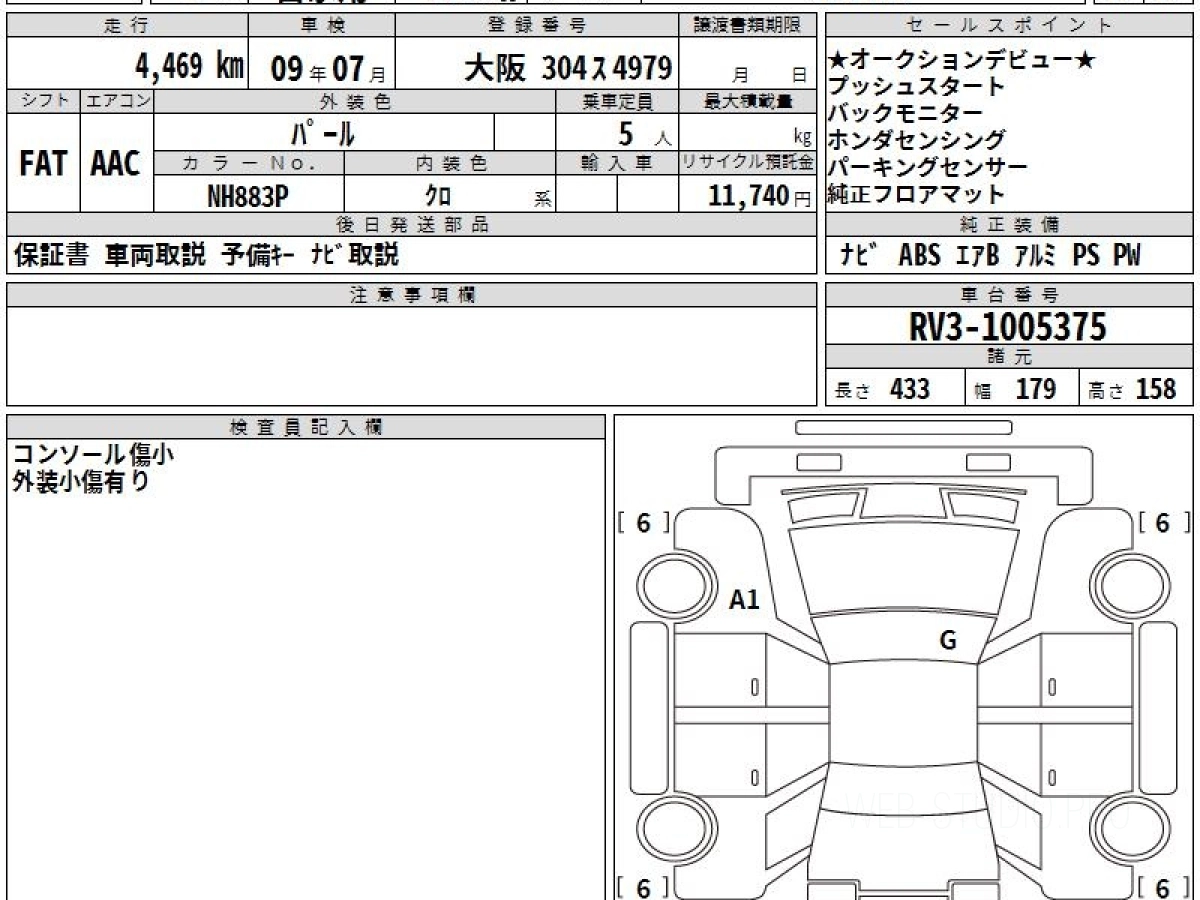Select the 車両取説 item
The width and height of the screenshot is (1200, 900).
pos(155,256)
